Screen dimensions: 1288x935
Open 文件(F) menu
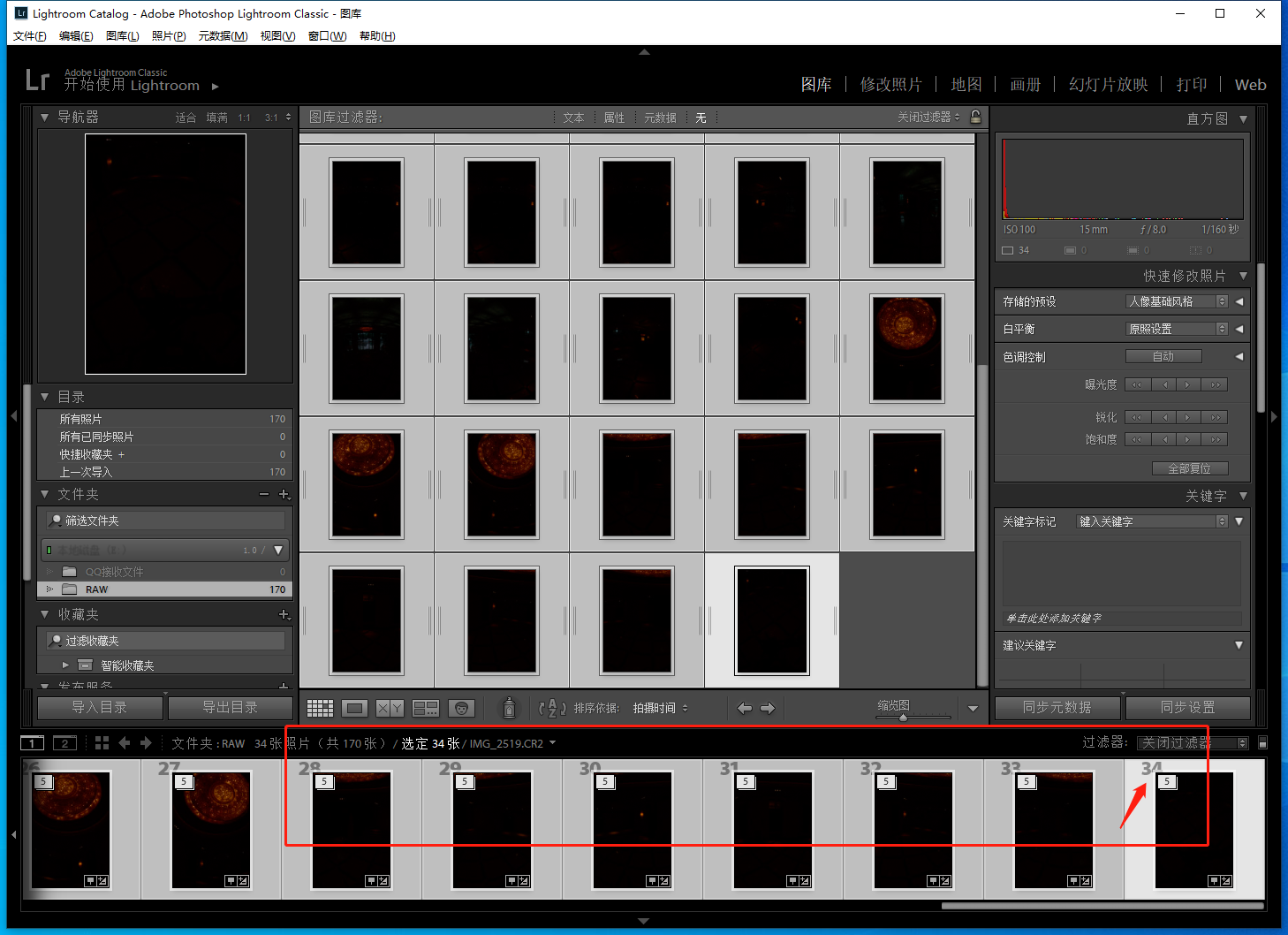pos(29,36)
